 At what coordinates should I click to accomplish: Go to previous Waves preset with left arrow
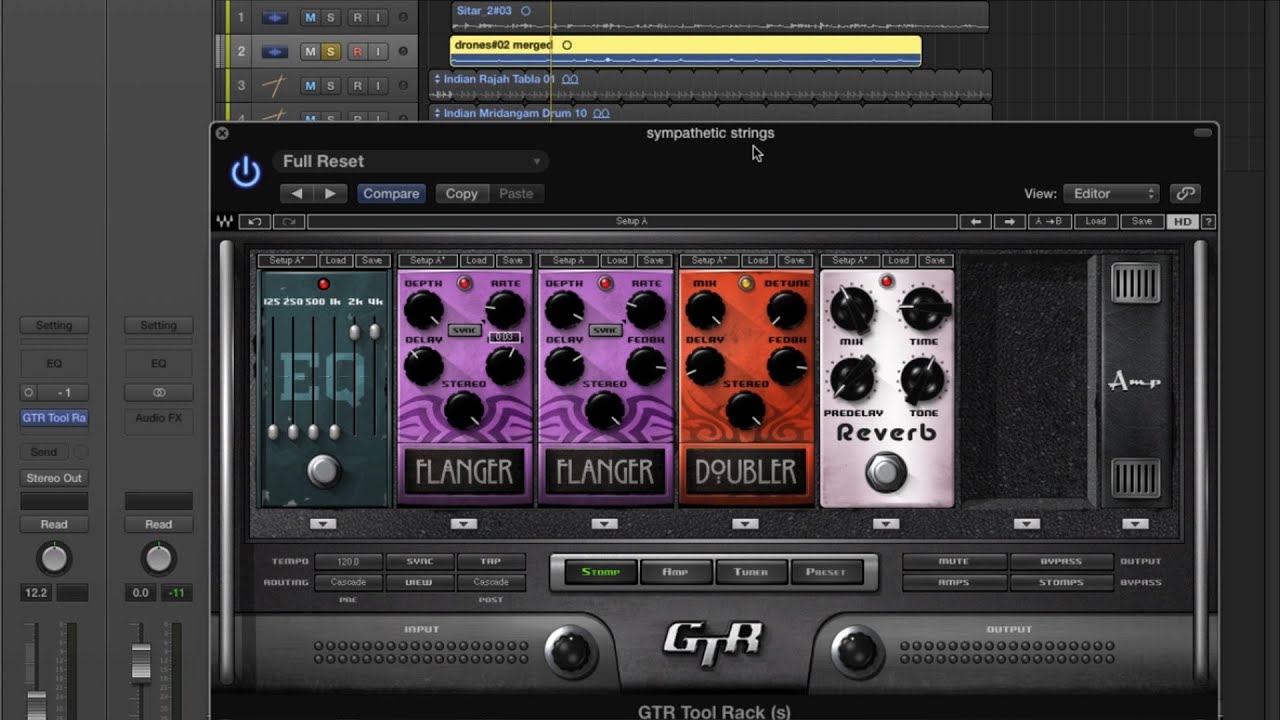pos(974,222)
